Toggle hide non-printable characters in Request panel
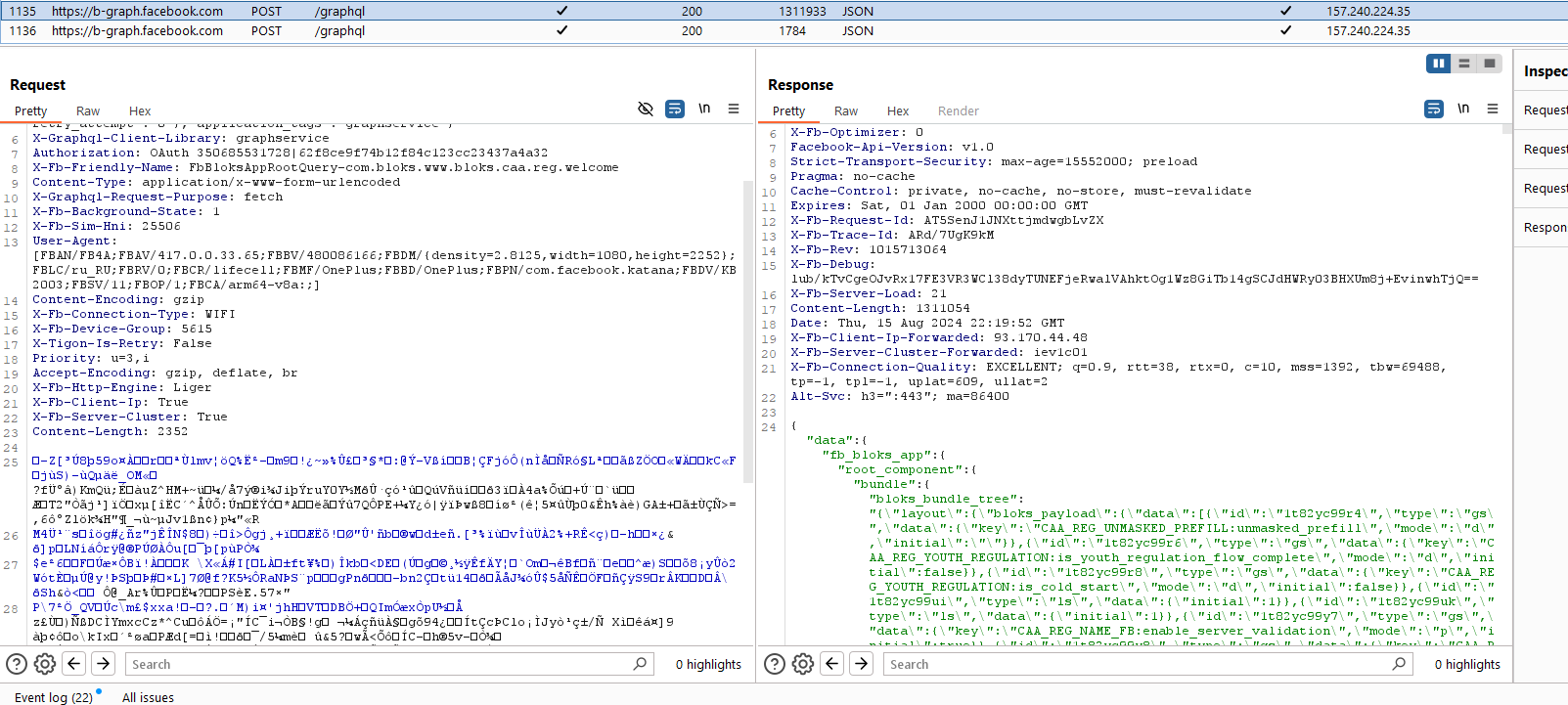 646,110
